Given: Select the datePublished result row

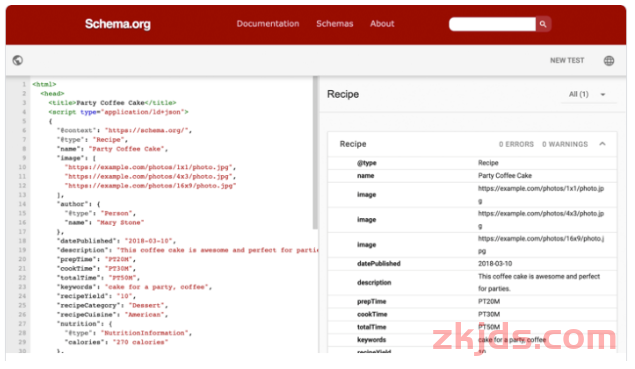Looking at the screenshot, I should (472, 264).
